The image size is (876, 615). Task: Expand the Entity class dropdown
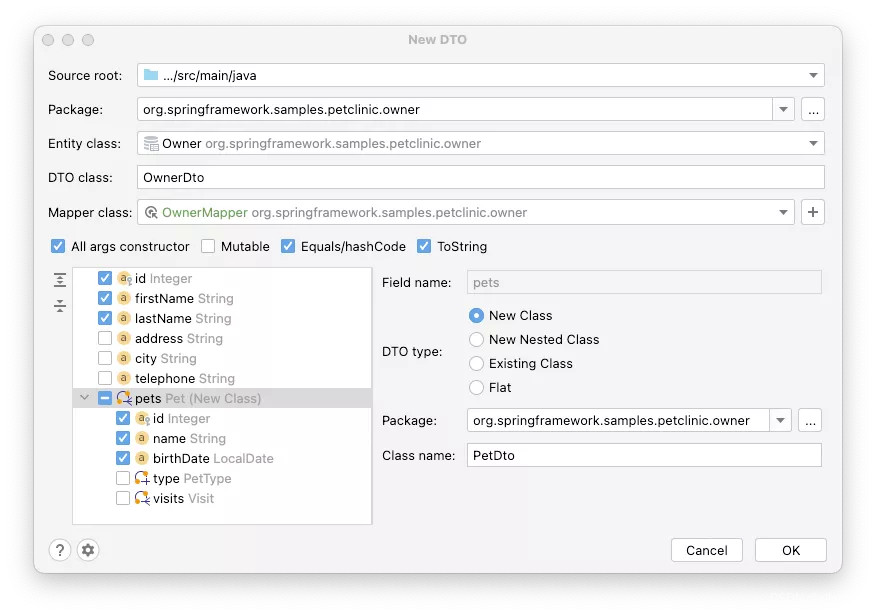[814, 143]
